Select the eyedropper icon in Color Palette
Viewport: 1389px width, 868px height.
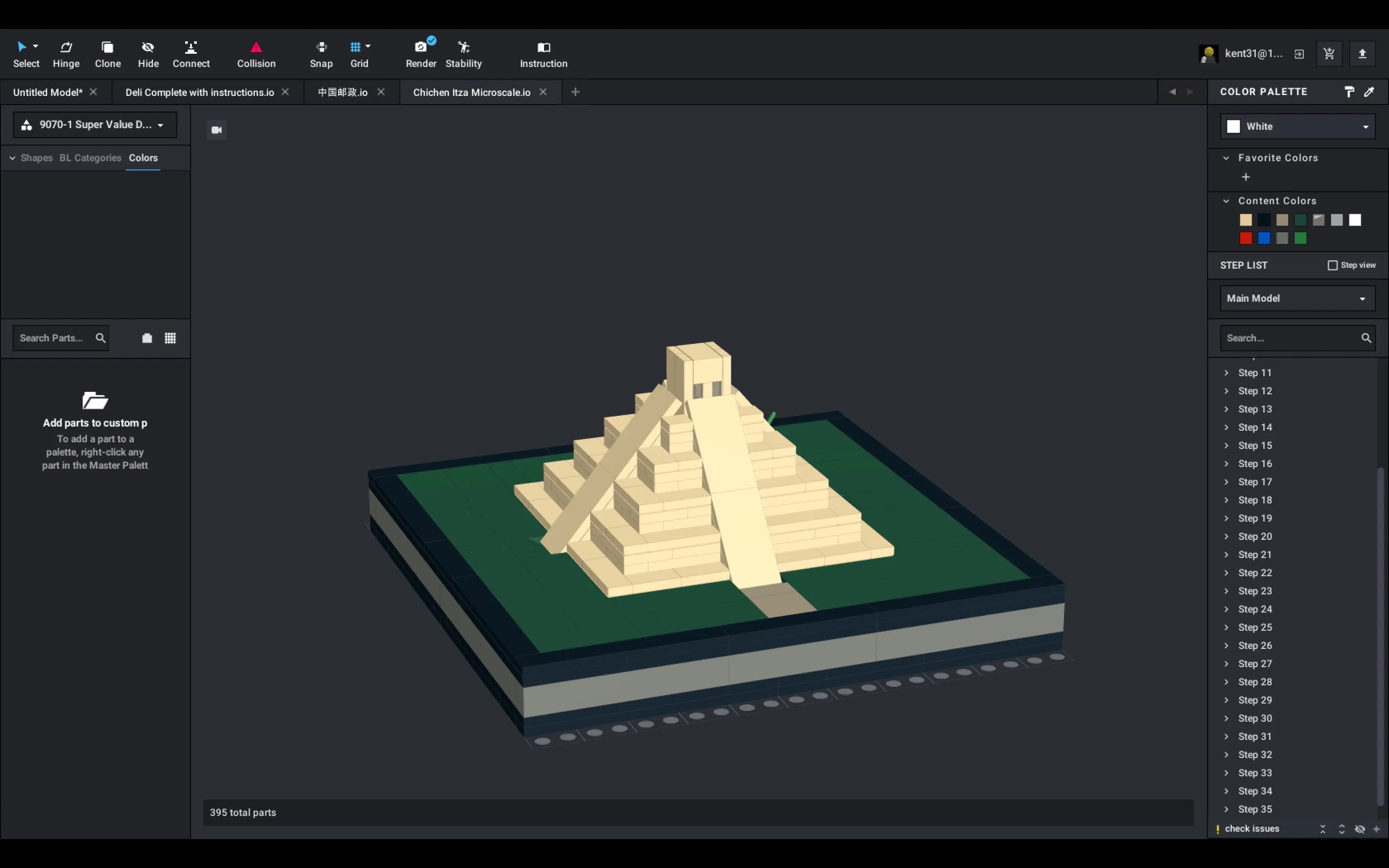pos(1370,92)
